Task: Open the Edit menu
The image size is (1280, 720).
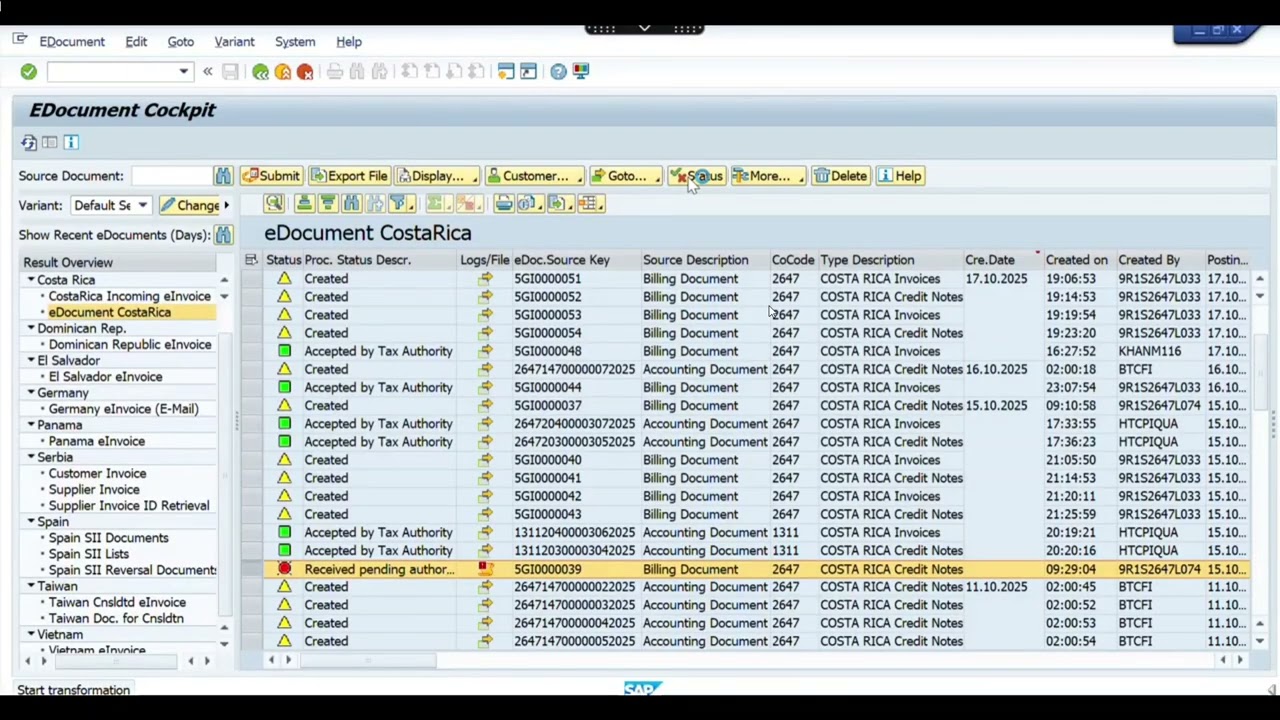Action: (136, 42)
